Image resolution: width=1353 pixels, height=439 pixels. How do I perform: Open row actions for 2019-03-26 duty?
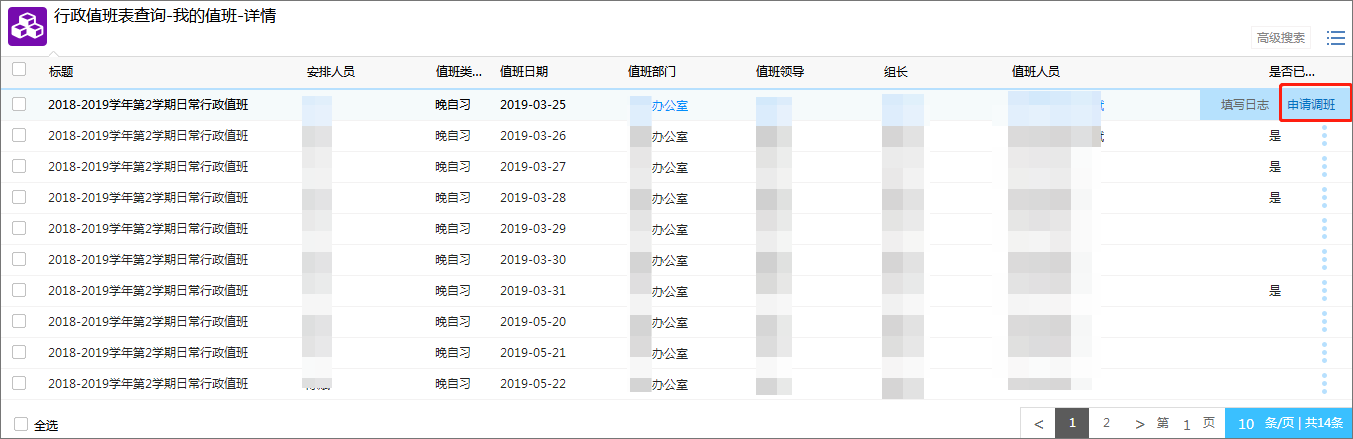point(1324,136)
